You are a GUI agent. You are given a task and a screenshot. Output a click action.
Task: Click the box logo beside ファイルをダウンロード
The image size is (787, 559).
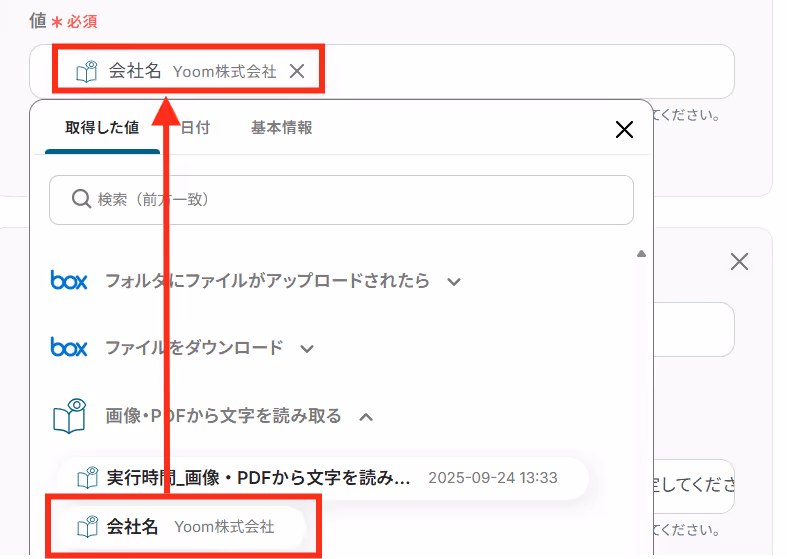(69, 347)
